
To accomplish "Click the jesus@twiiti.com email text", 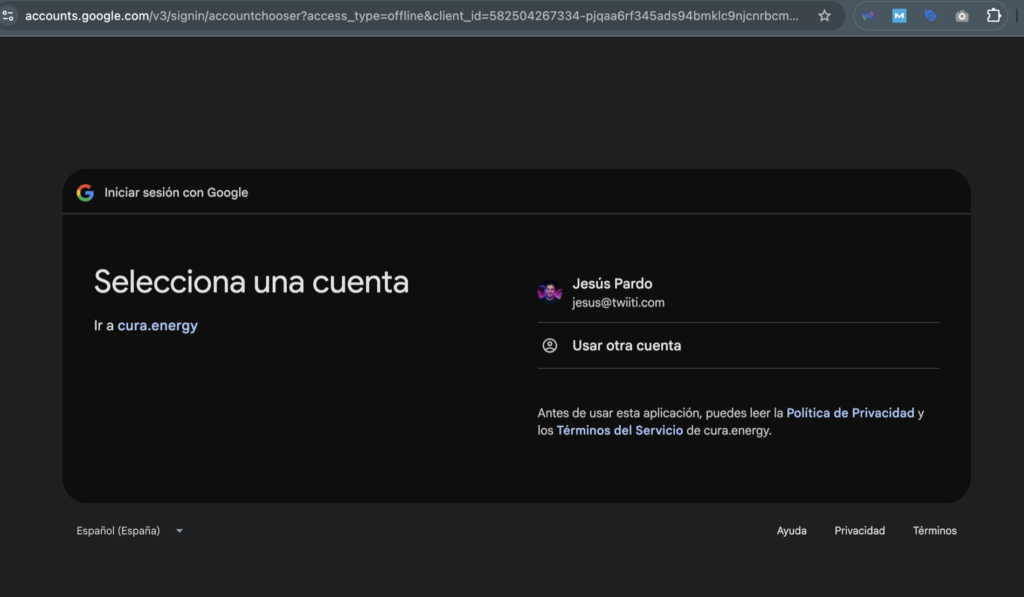I will (x=618, y=302).
